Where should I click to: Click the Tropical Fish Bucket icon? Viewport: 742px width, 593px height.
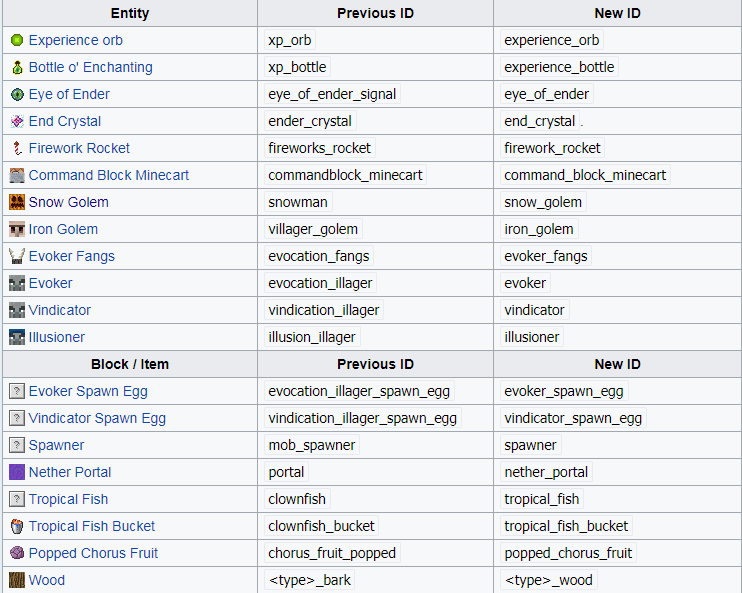17,526
